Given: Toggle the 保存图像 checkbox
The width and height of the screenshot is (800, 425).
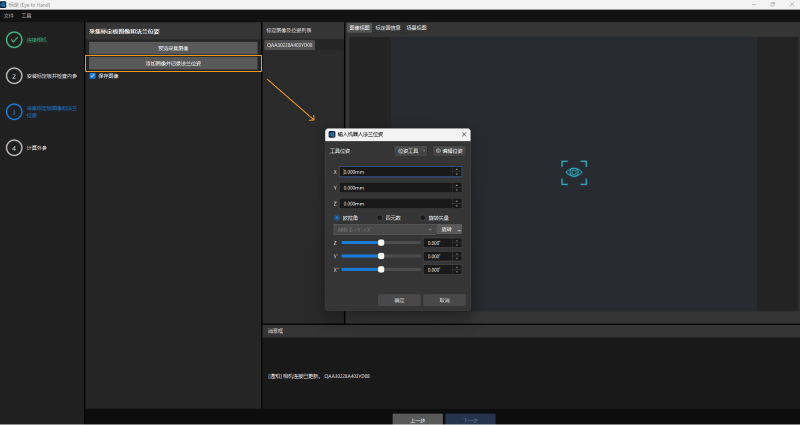Looking at the screenshot, I should (x=93, y=75).
